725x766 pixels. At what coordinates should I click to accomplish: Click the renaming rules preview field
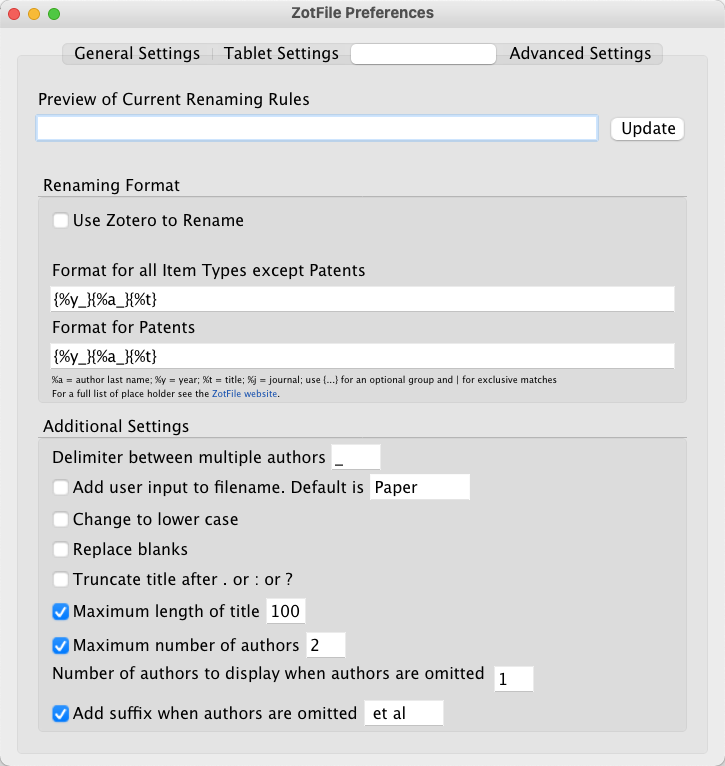click(317, 129)
